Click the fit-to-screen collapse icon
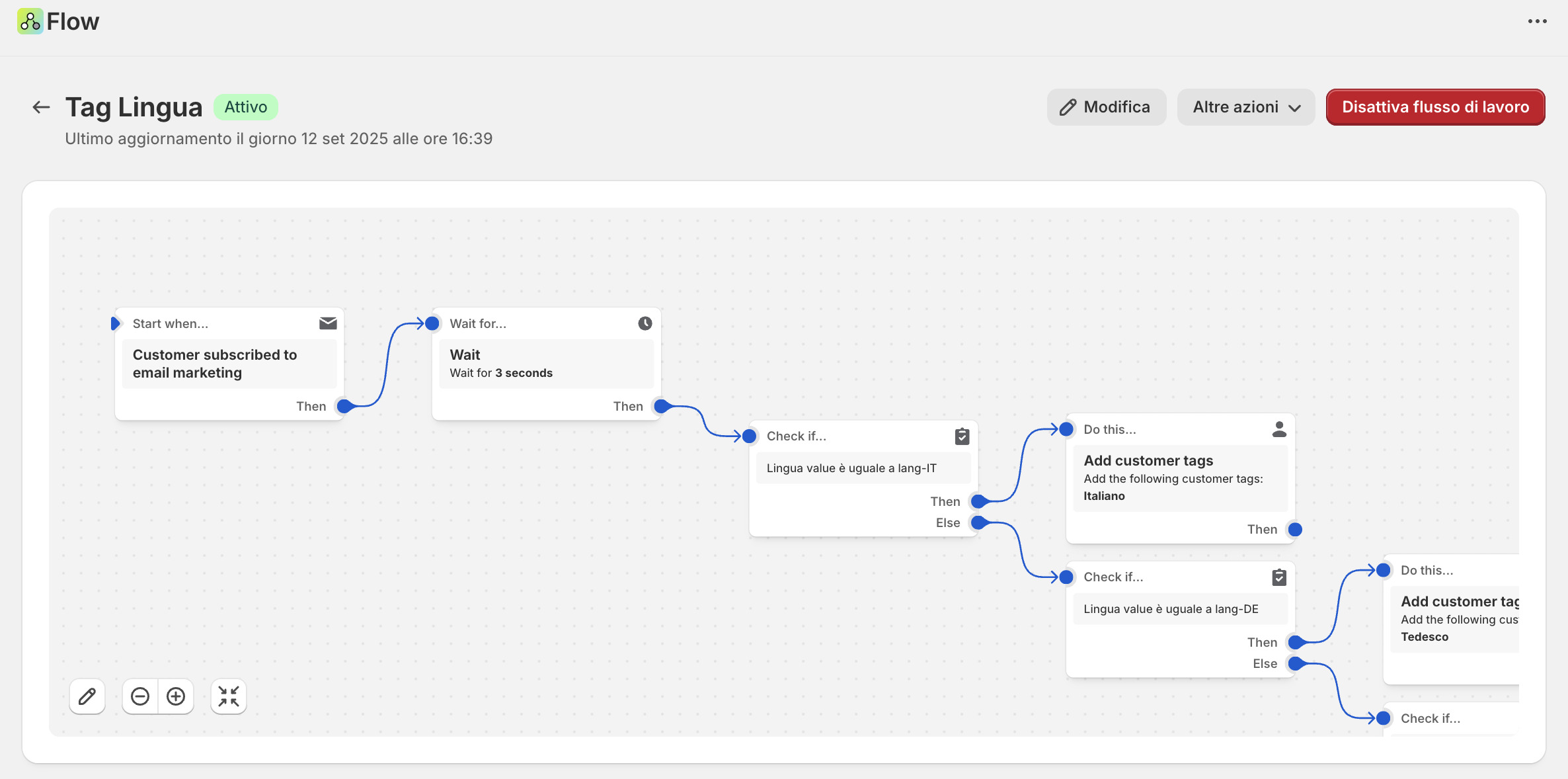 tap(229, 696)
